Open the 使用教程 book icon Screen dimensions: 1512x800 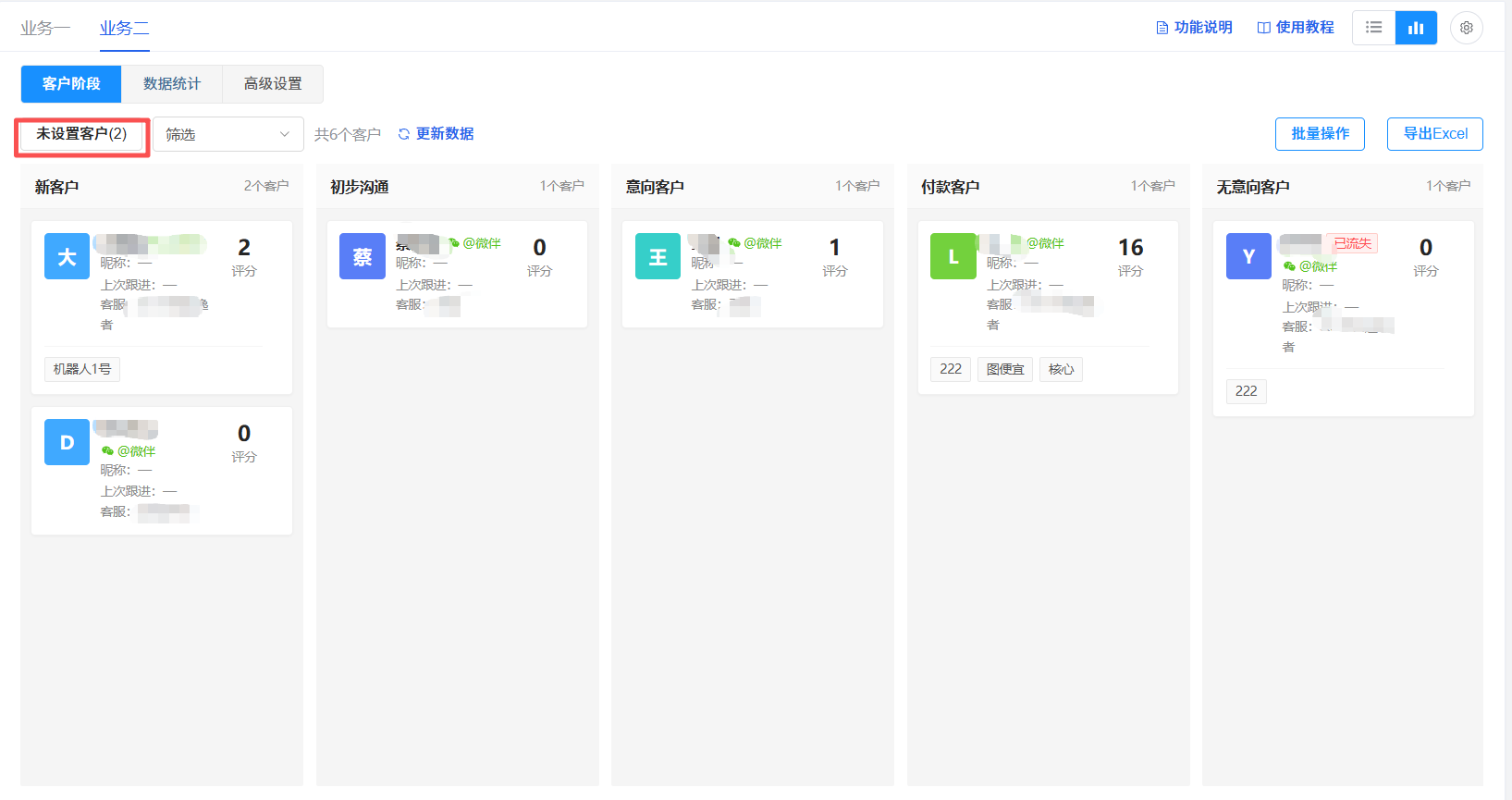1264,28
